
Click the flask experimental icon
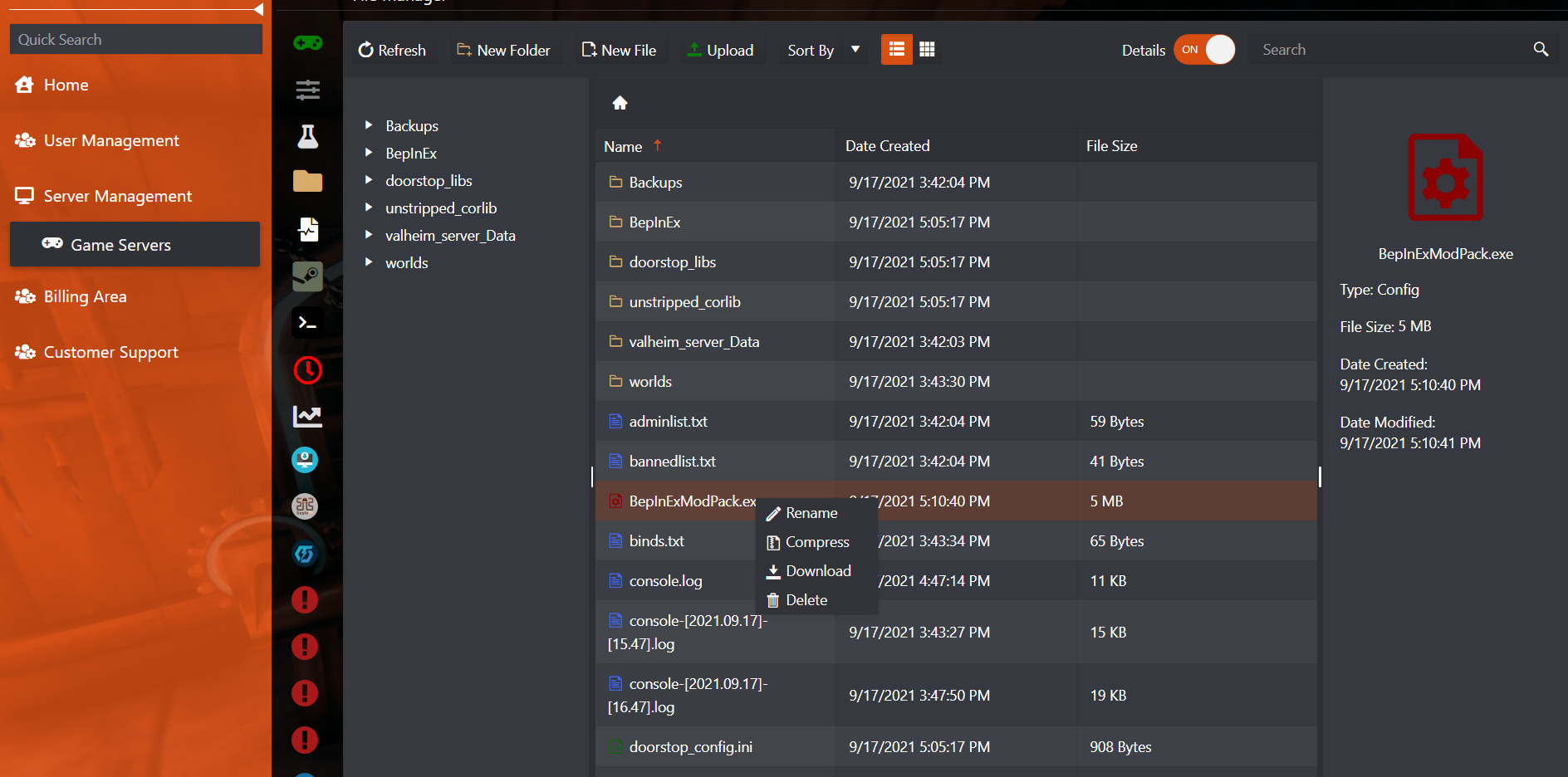coord(307,136)
